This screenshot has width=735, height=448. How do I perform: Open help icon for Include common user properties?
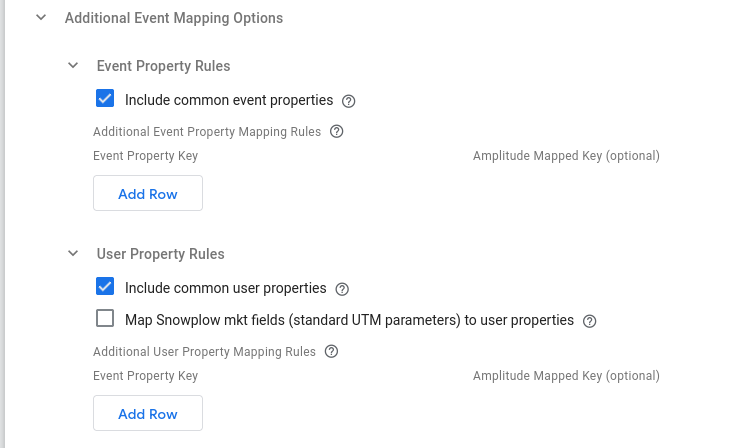[x=342, y=289]
